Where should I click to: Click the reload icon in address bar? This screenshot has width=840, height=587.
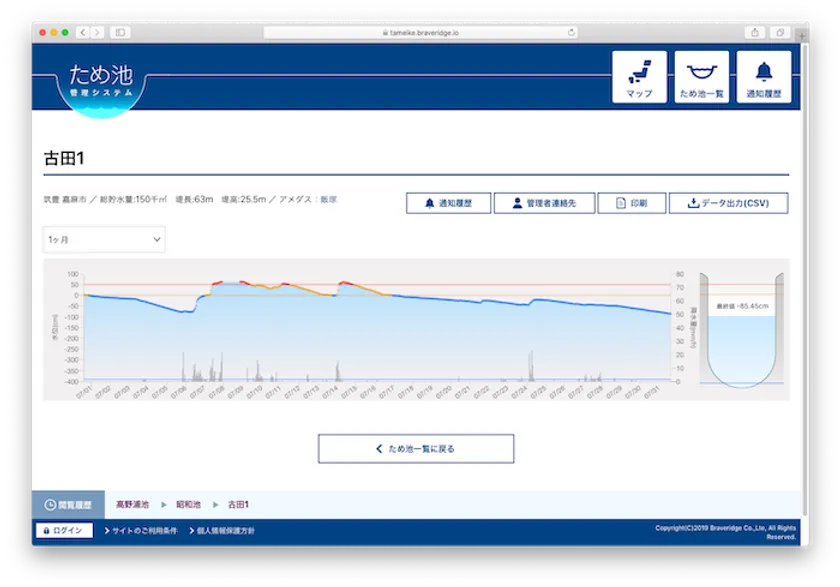571,32
